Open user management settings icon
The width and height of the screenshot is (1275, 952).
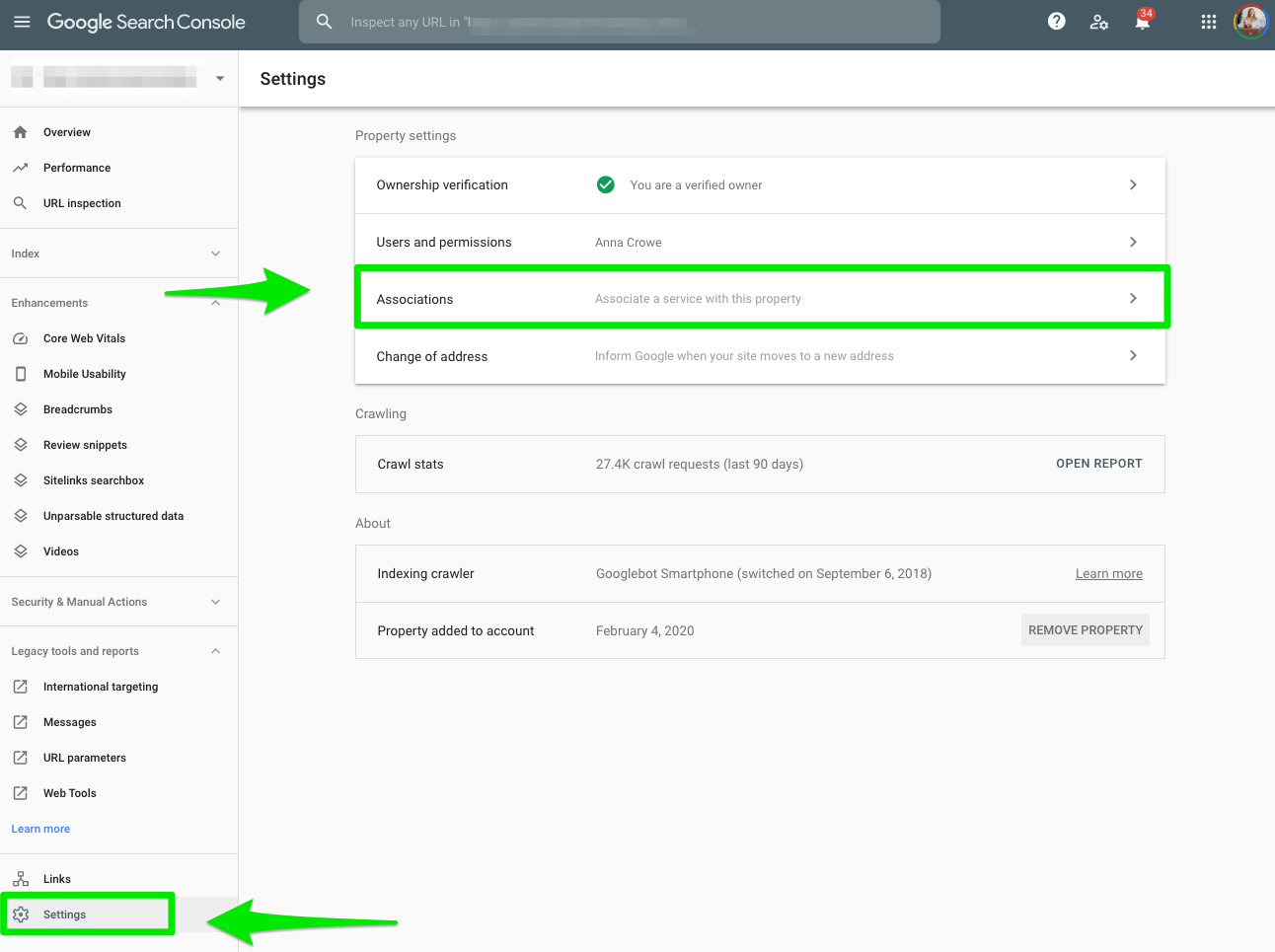point(1099,22)
